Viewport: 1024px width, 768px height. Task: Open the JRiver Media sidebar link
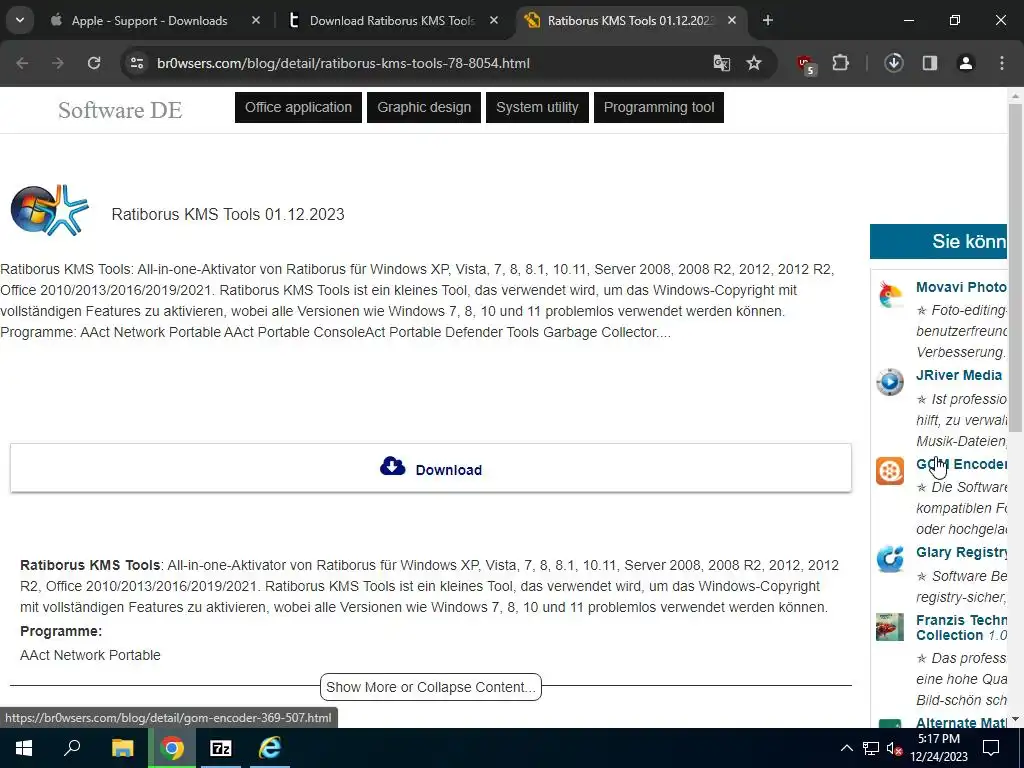point(959,375)
